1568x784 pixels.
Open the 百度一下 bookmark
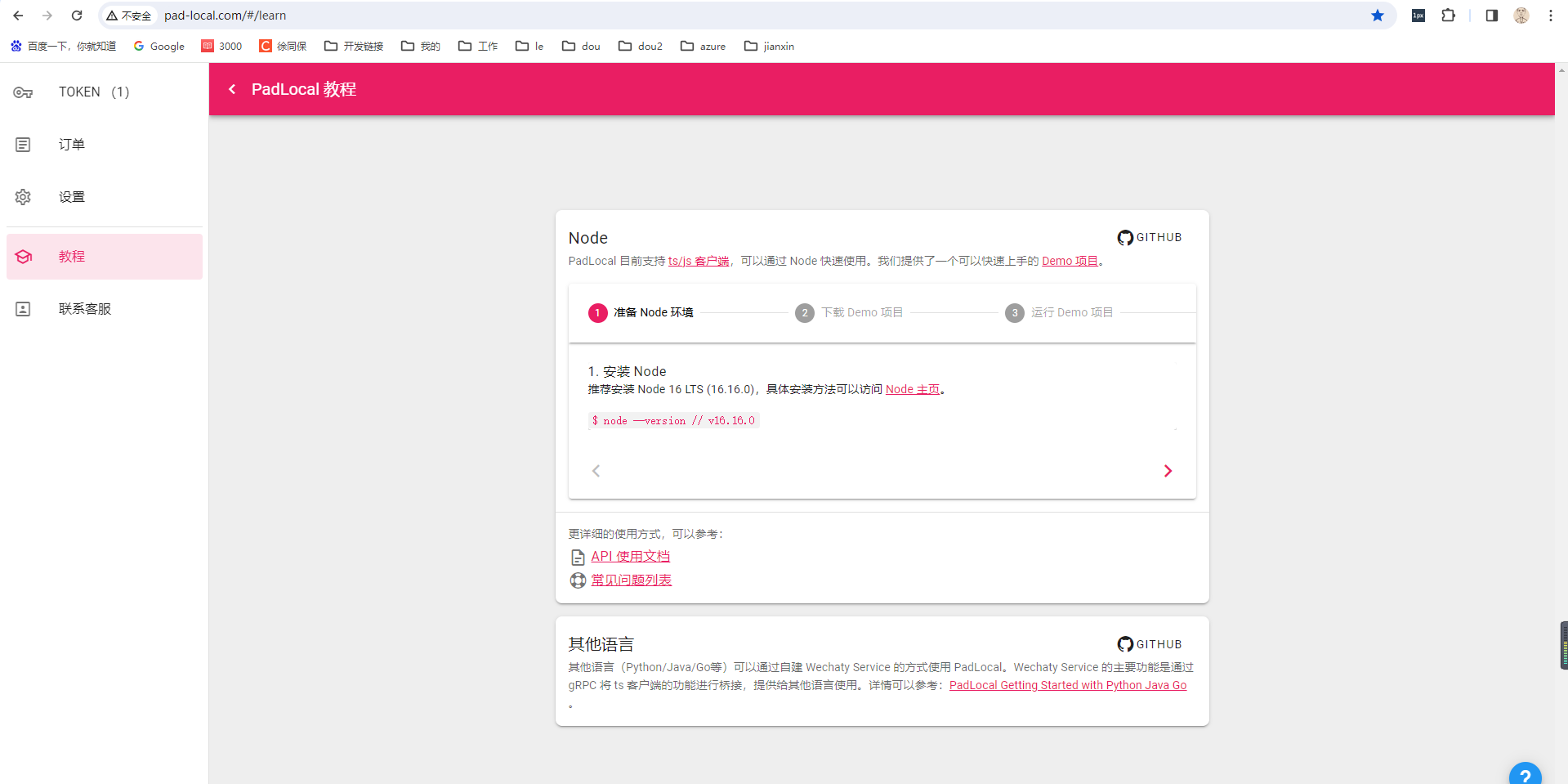[64, 46]
